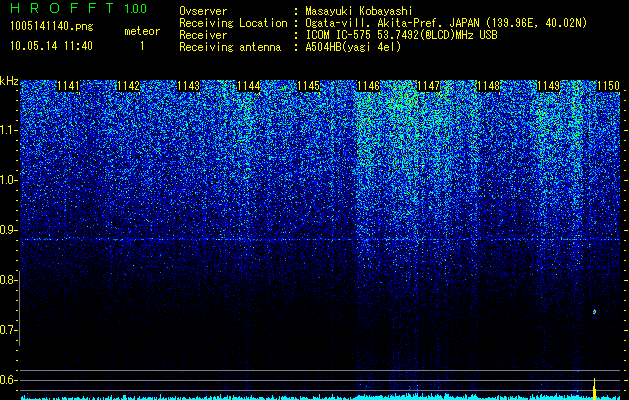Click the date stamp 10.05.14 11:40
This screenshot has height=400, width=629.
[52, 46]
